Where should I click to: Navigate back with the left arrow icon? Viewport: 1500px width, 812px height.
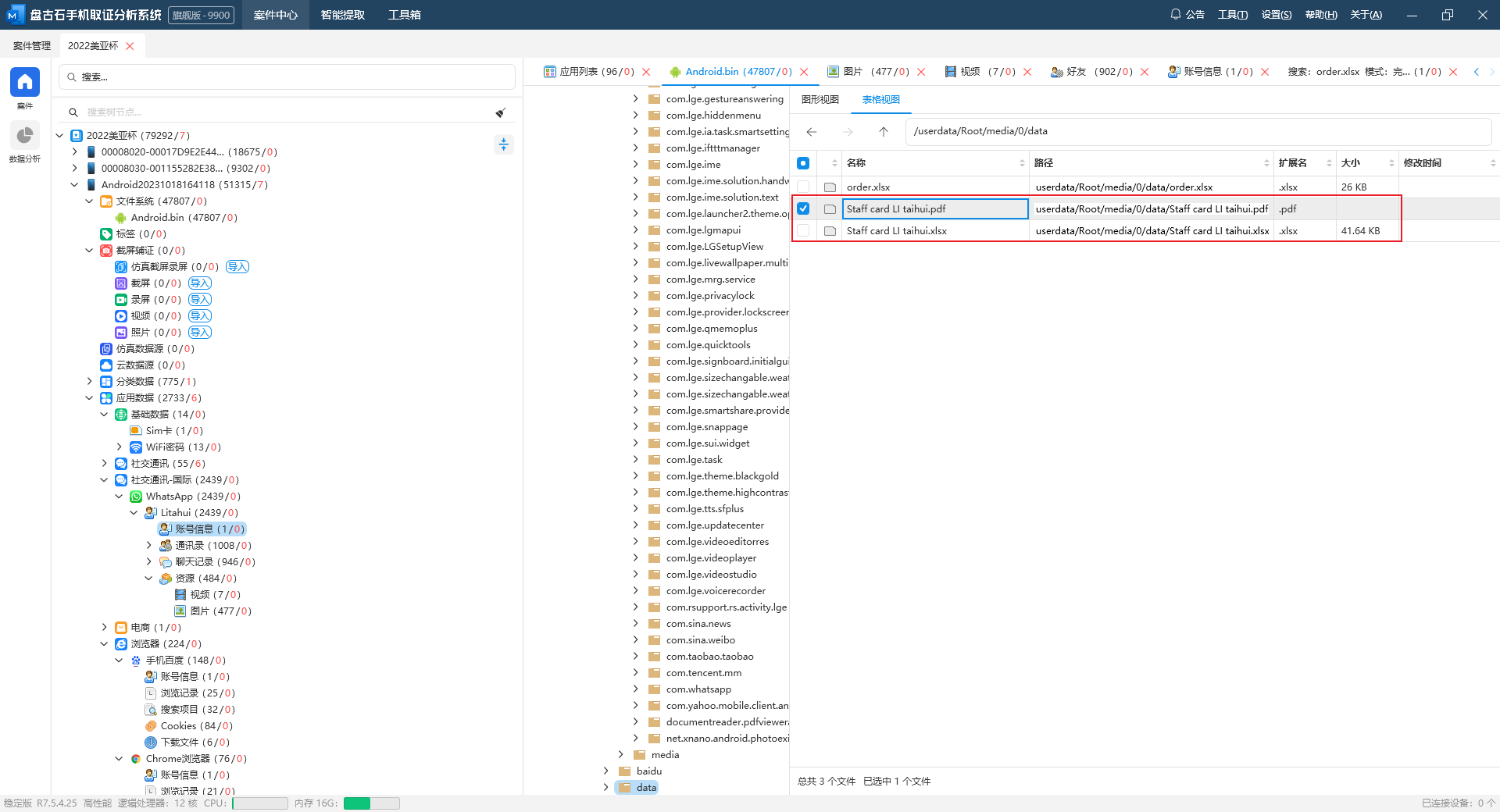[x=812, y=132]
